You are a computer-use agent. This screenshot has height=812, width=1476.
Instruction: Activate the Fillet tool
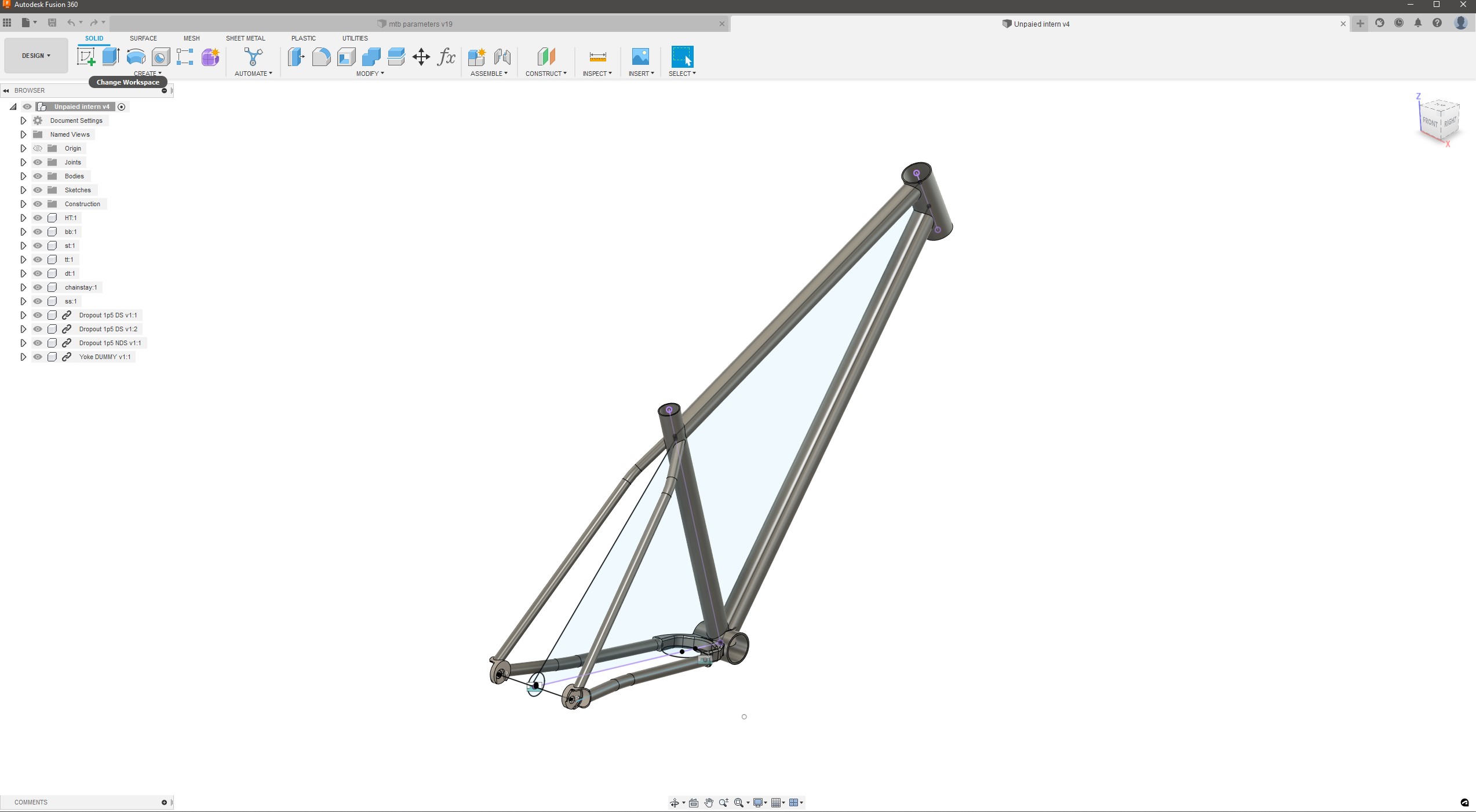(322, 57)
